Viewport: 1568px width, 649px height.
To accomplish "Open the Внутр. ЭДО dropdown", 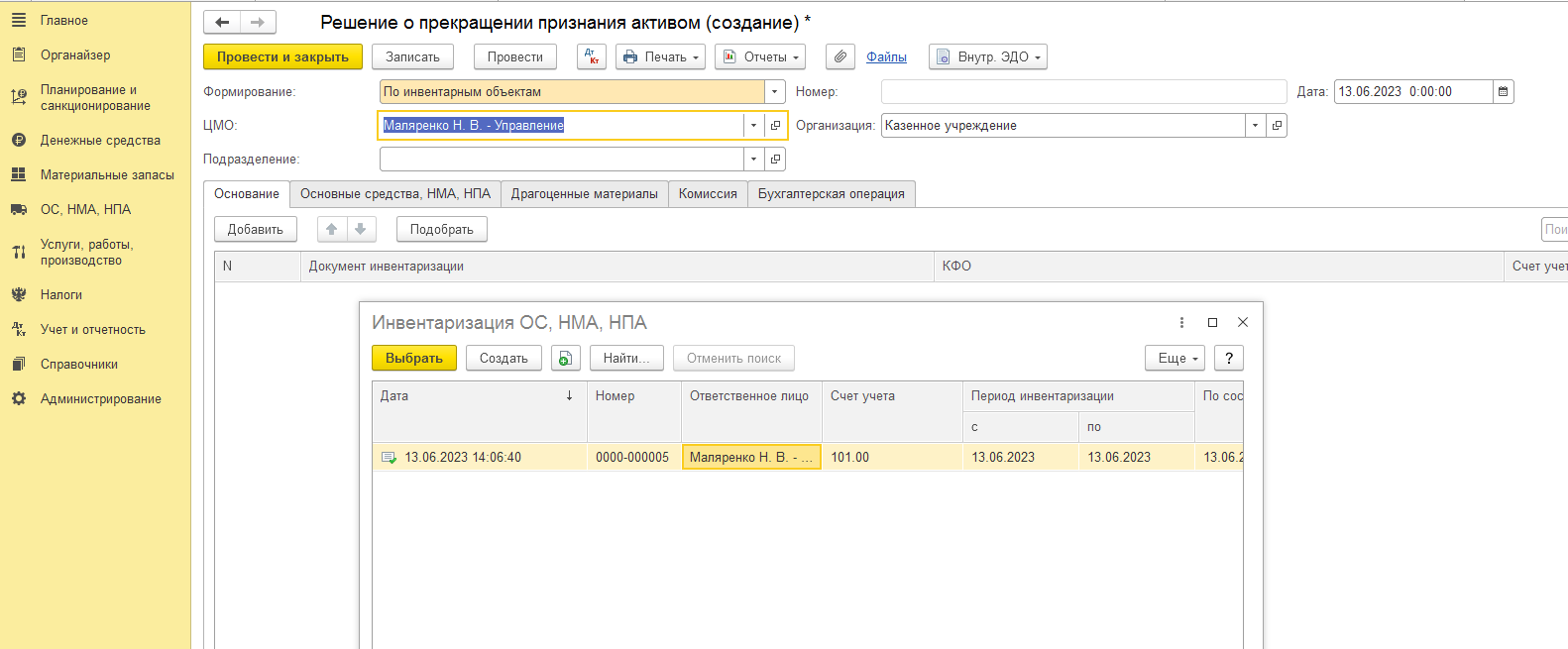I will tap(988, 56).
